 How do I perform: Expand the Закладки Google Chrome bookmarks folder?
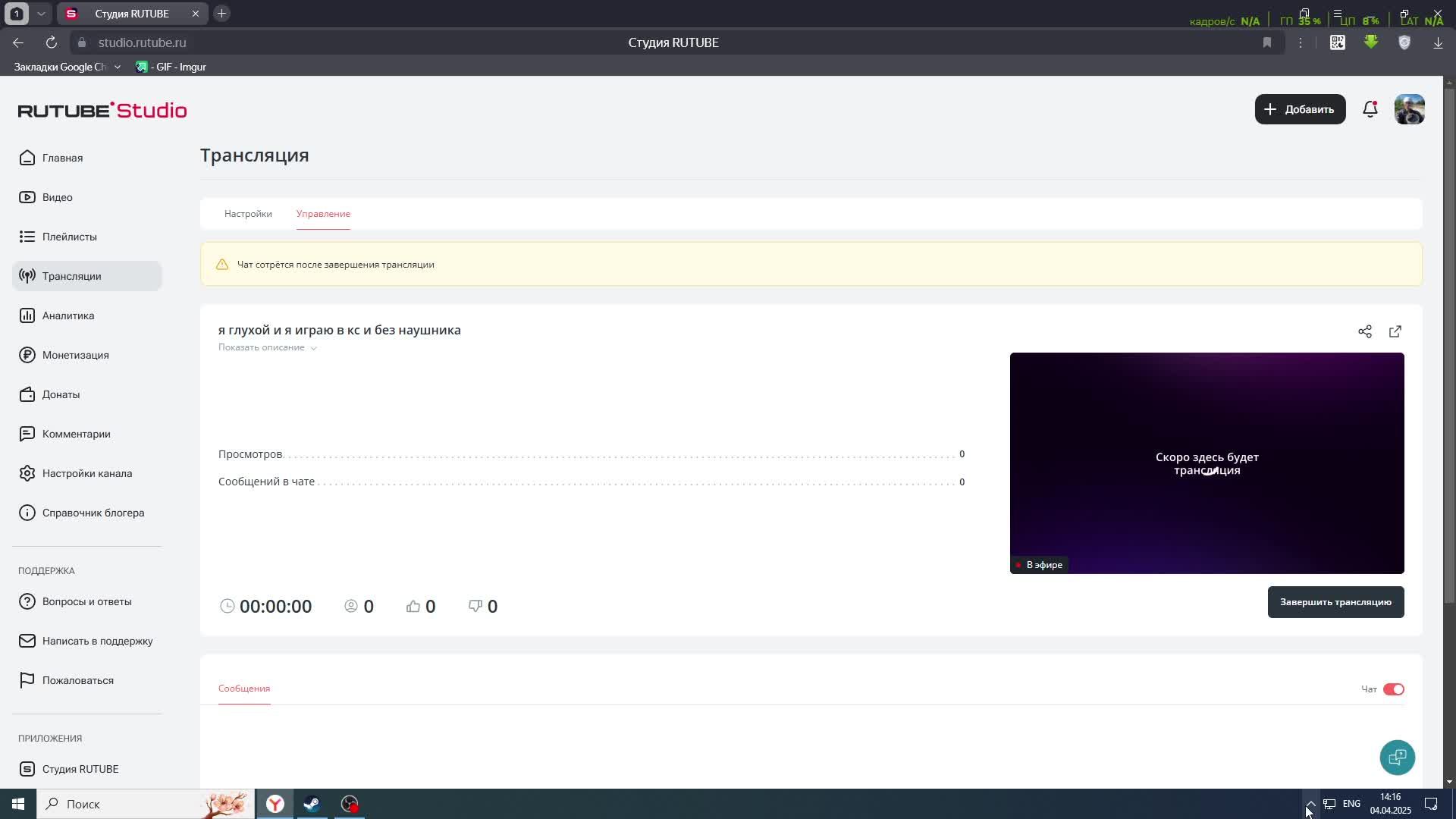point(67,67)
